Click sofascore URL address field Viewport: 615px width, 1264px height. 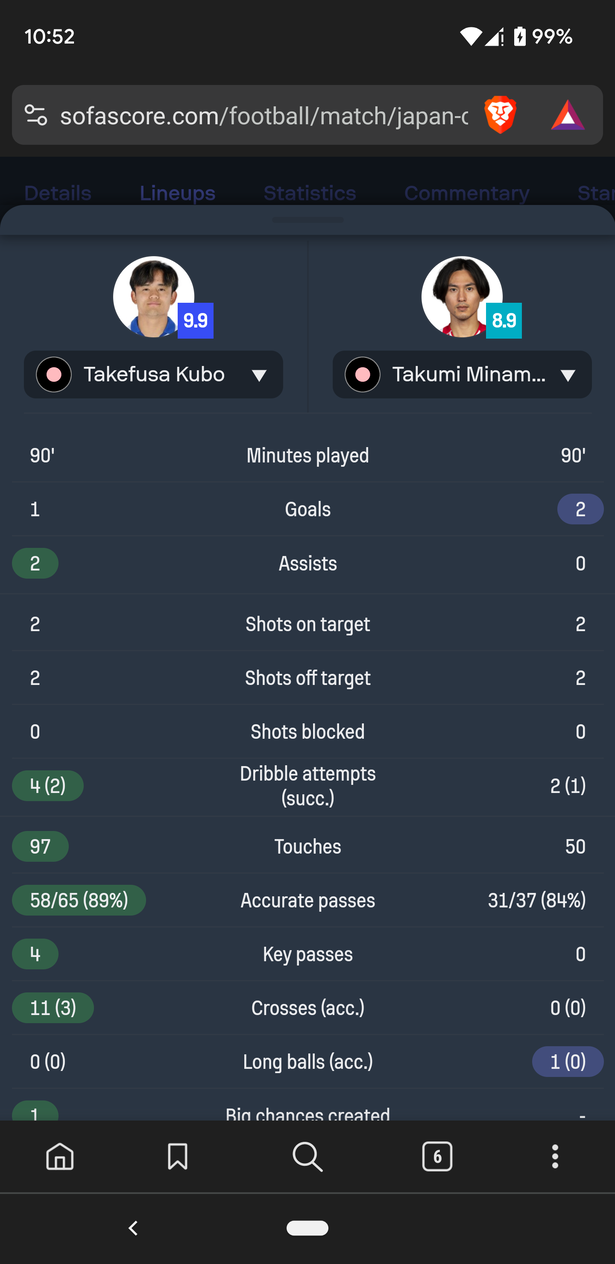(x=264, y=116)
